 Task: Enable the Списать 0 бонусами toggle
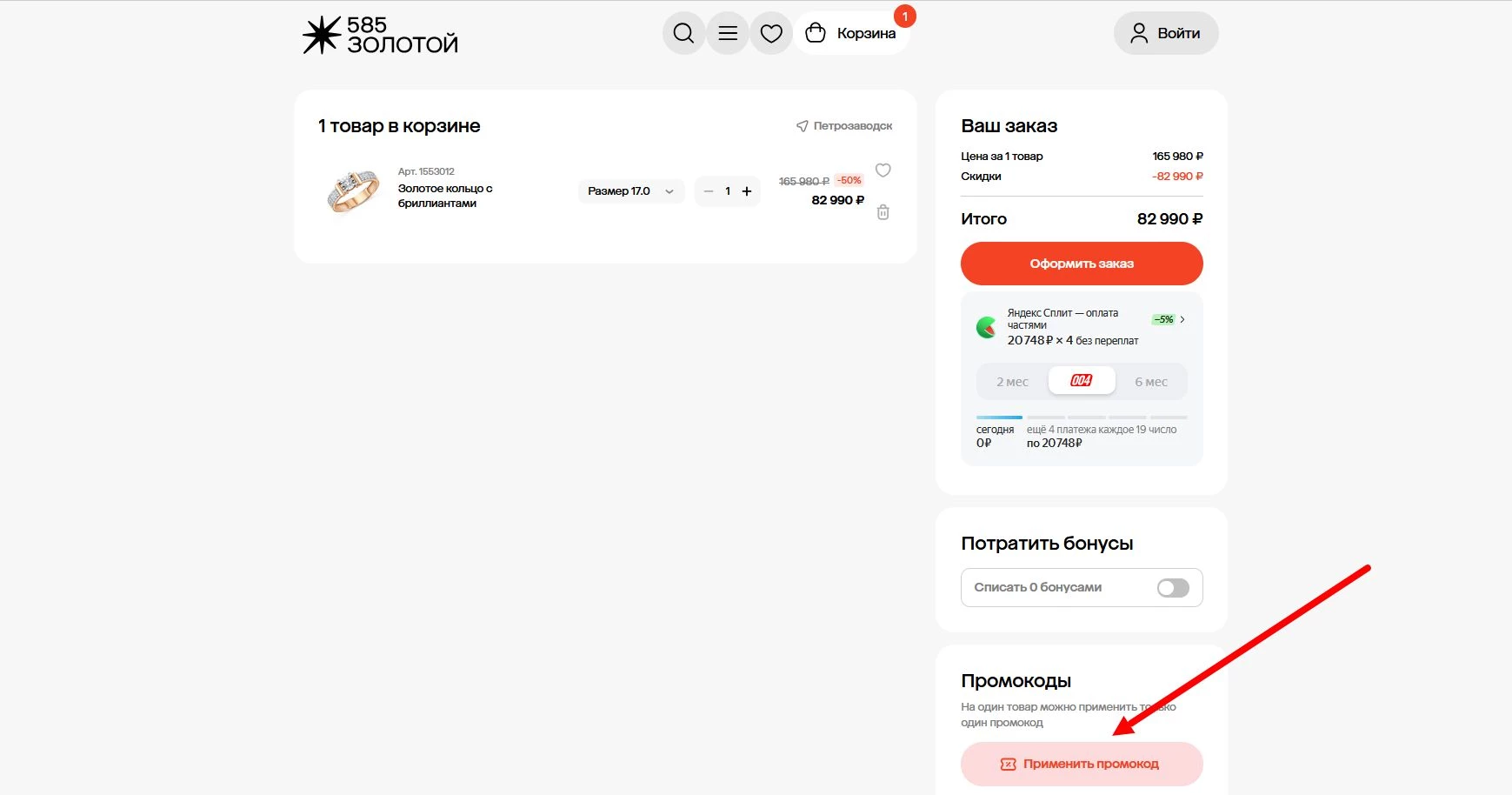pos(1173,587)
